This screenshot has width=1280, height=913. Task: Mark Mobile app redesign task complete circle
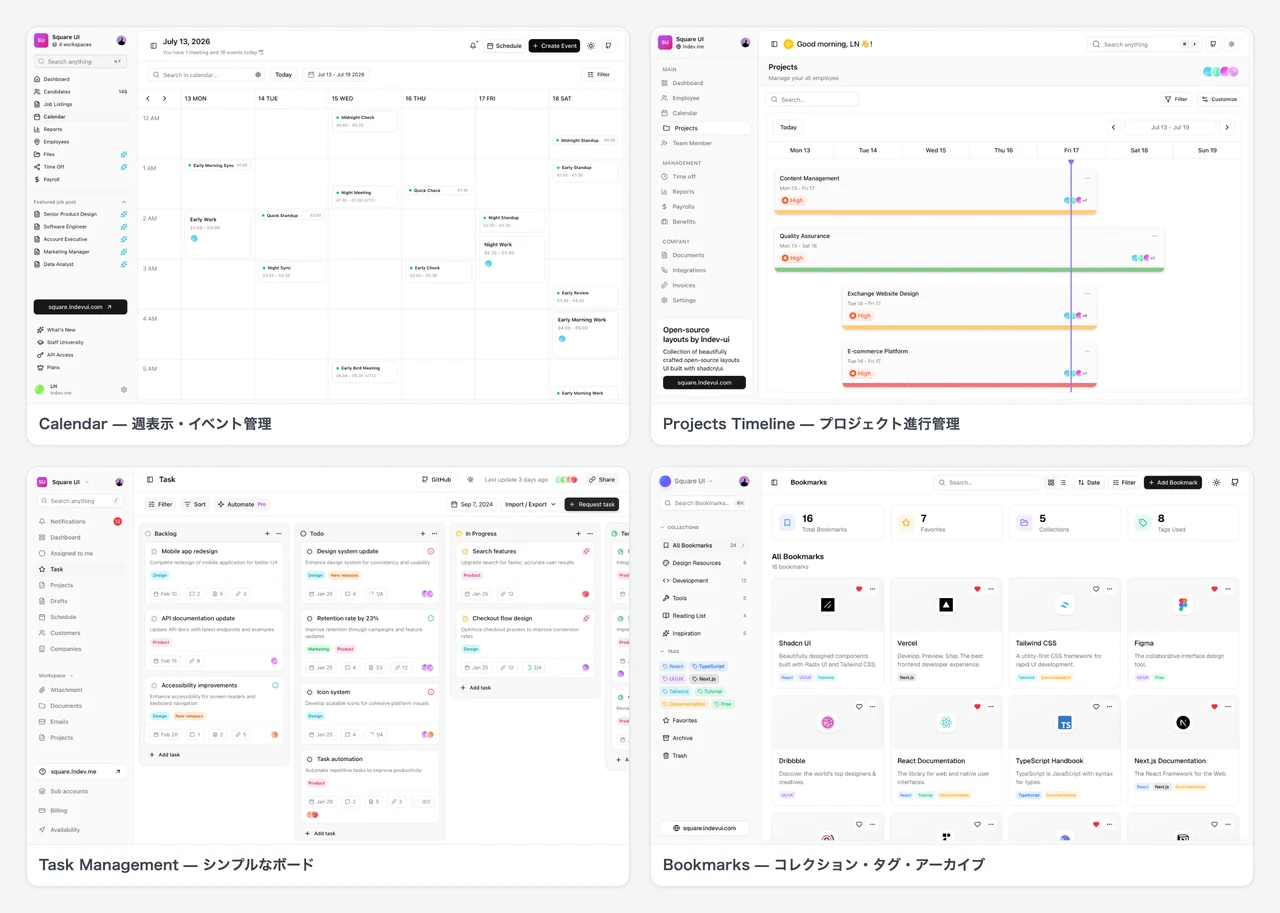154,551
